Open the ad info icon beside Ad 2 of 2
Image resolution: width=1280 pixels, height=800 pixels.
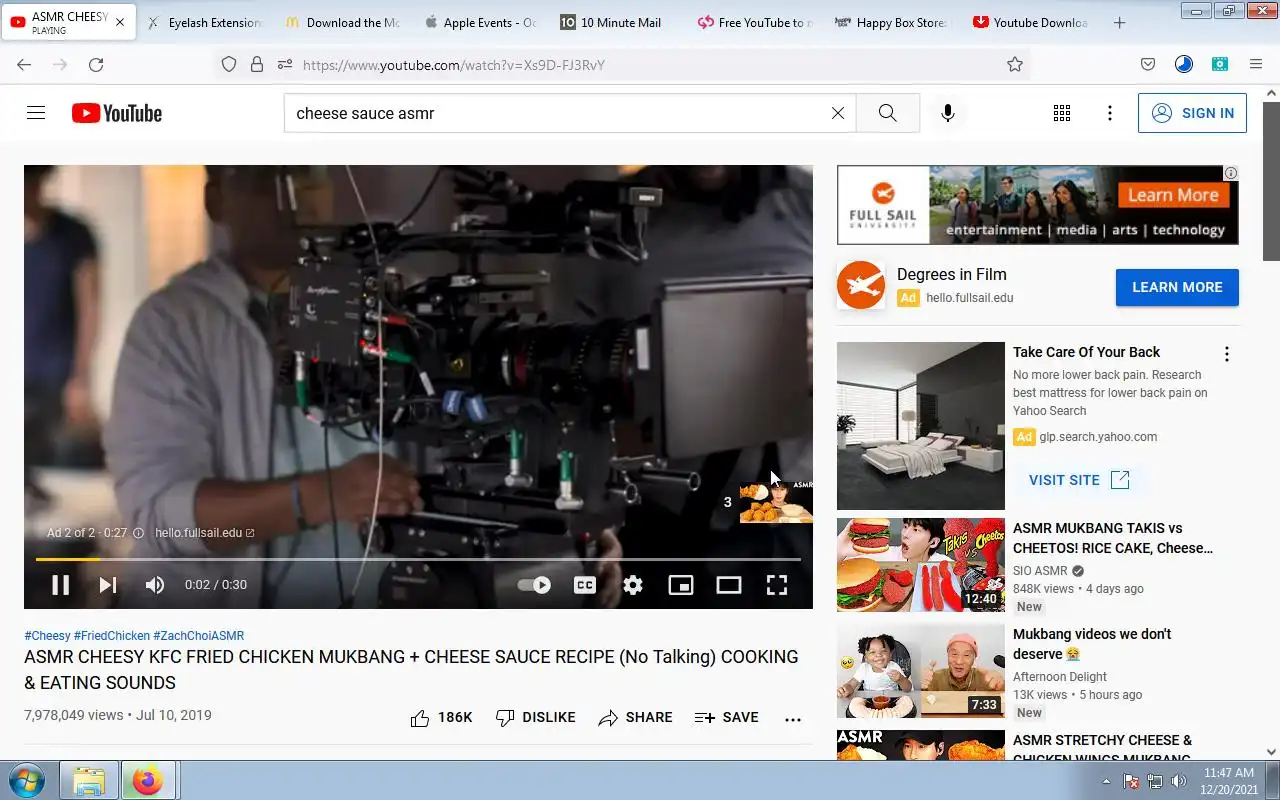pyautogui.click(x=138, y=533)
